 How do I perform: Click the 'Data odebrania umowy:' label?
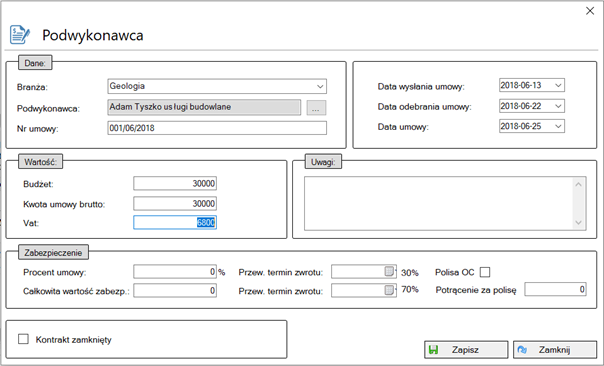[424, 107]
